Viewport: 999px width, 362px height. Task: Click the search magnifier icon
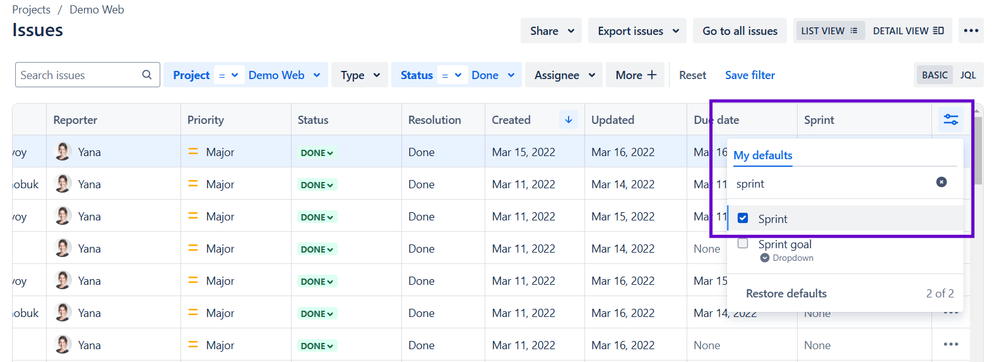(x=147, y=75)
